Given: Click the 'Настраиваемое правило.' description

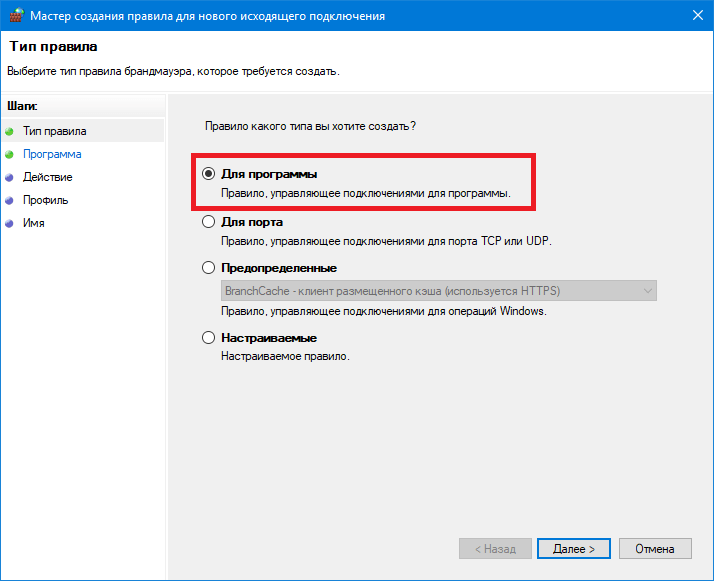Looking at the screenshot, I should tap(286, 356).
